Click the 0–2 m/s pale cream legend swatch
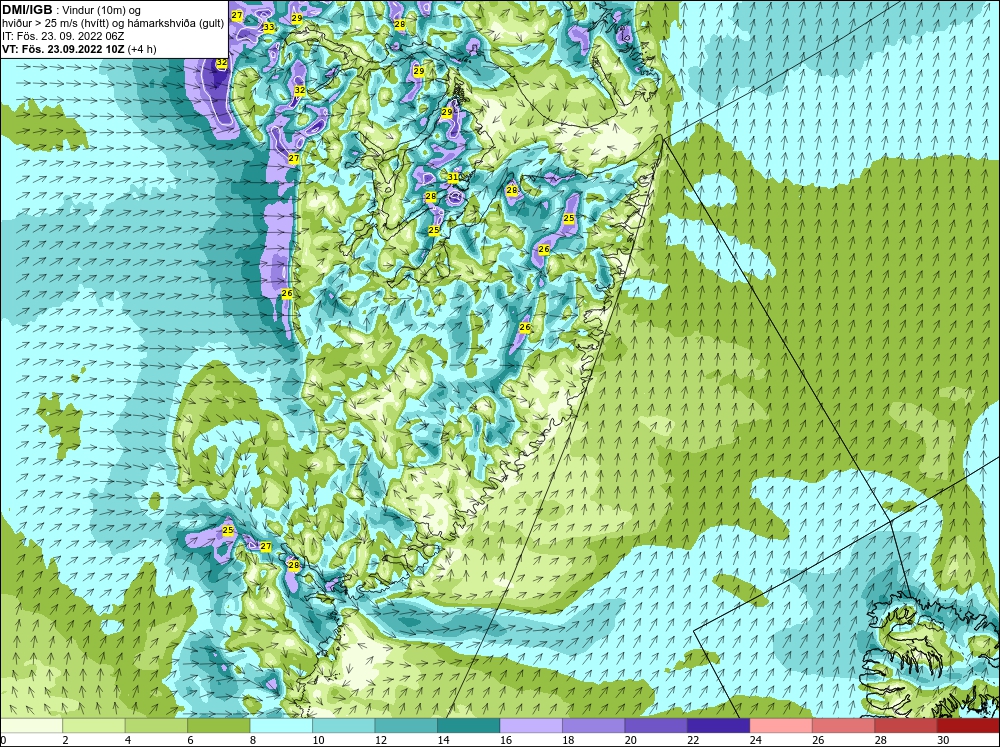1000x747 pixels. pyautogui.click(x=32, y=725)
